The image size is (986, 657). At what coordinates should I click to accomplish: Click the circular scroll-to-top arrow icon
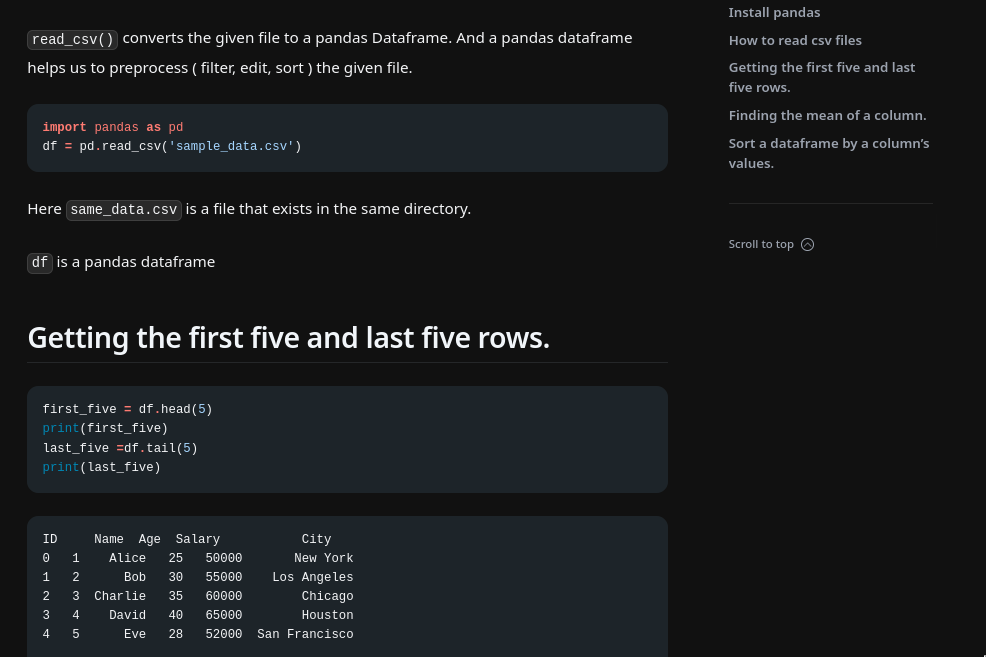click(807, 244)
